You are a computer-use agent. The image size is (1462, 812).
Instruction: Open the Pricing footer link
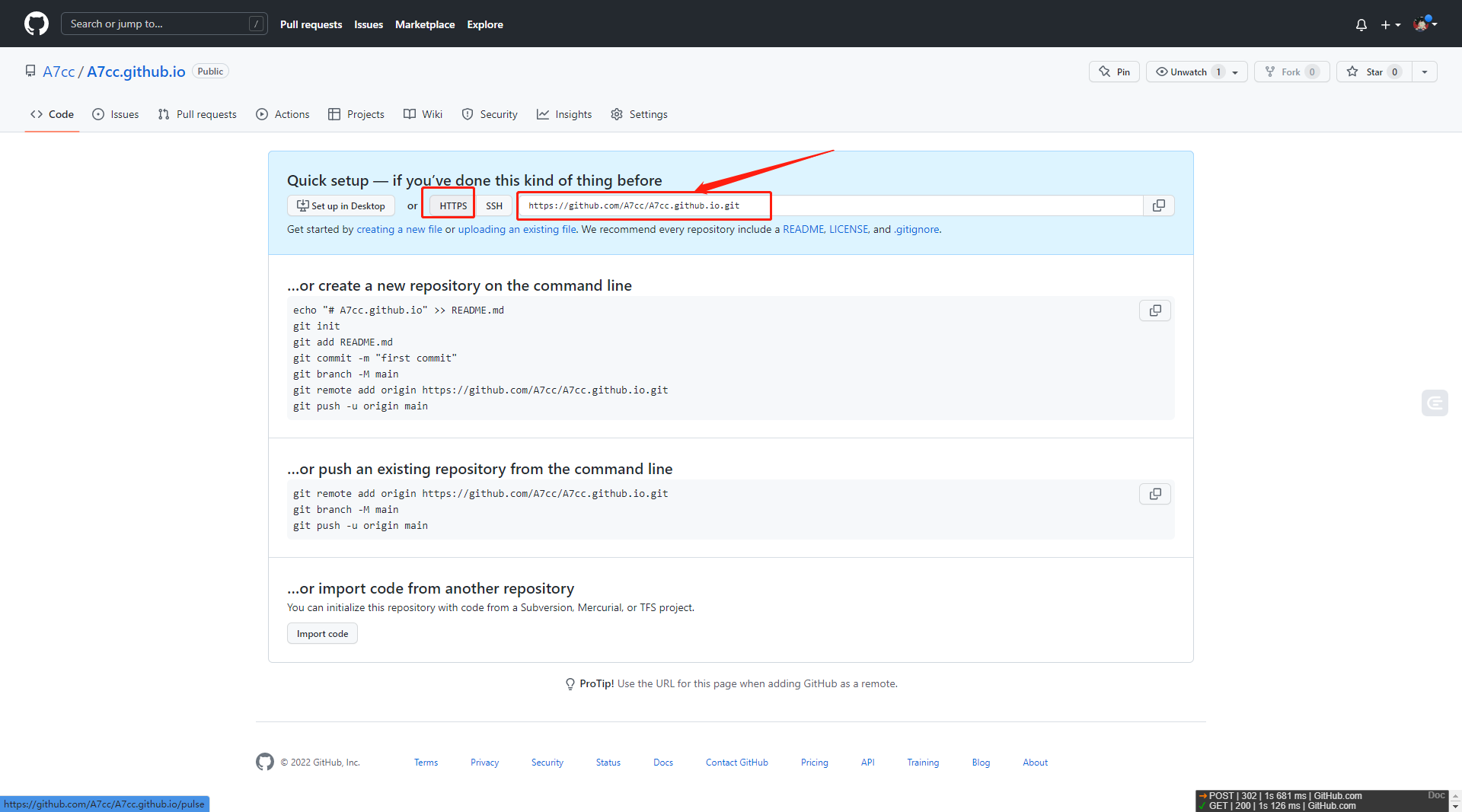[x=815, y=763]
